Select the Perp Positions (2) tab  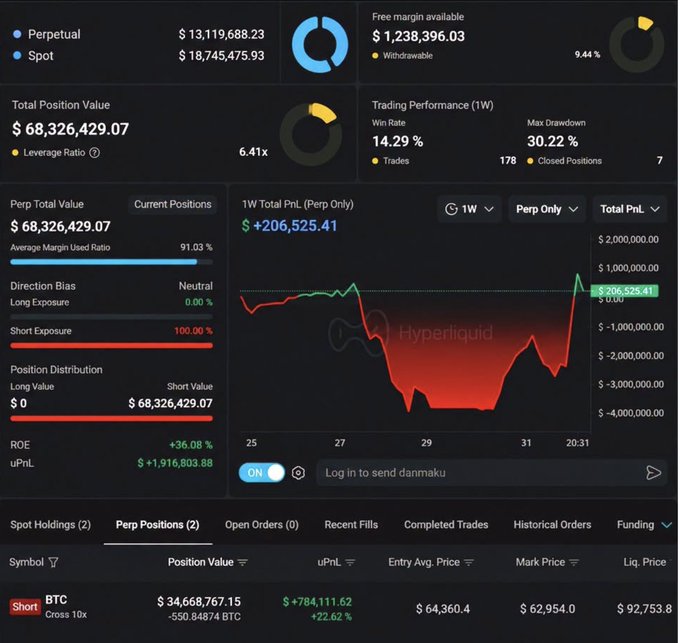[x=157, y=525]
